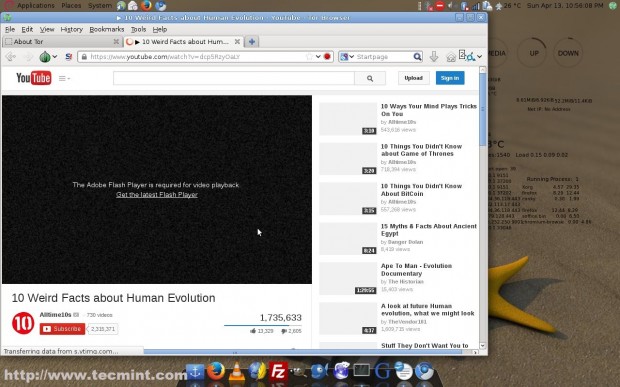Viewport: 620px width, 387px height.
Task: Launch Firefox from the dock
Action: point(215,371)
